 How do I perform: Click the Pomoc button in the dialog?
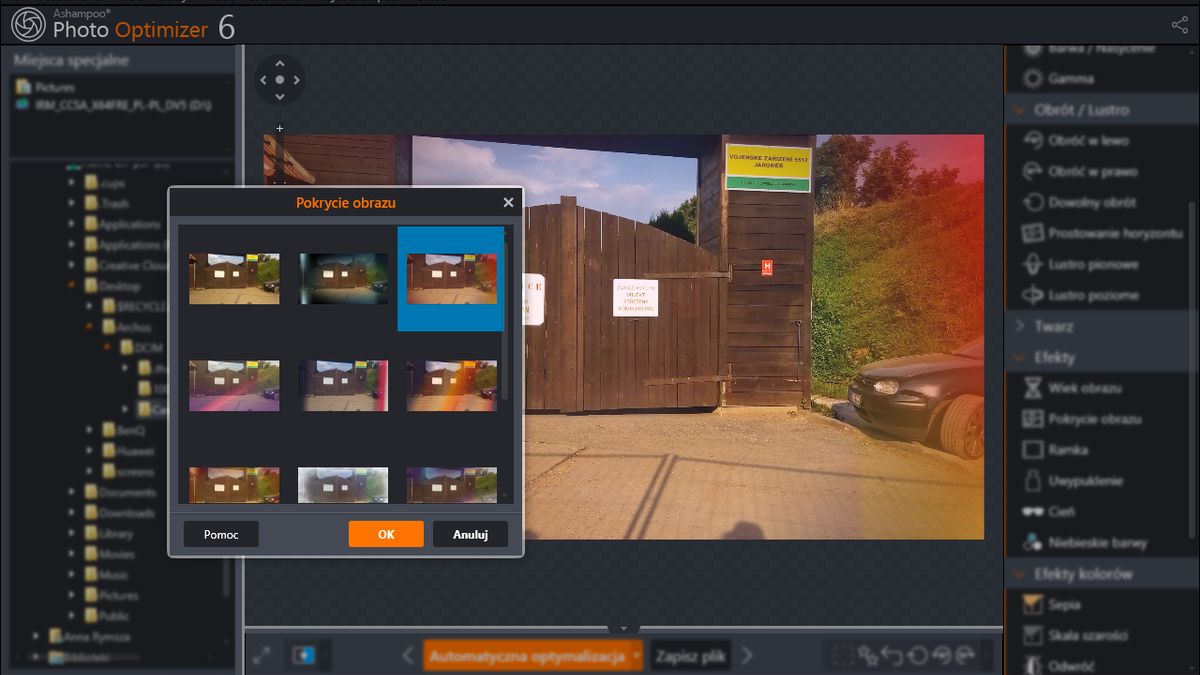[221, 534]
